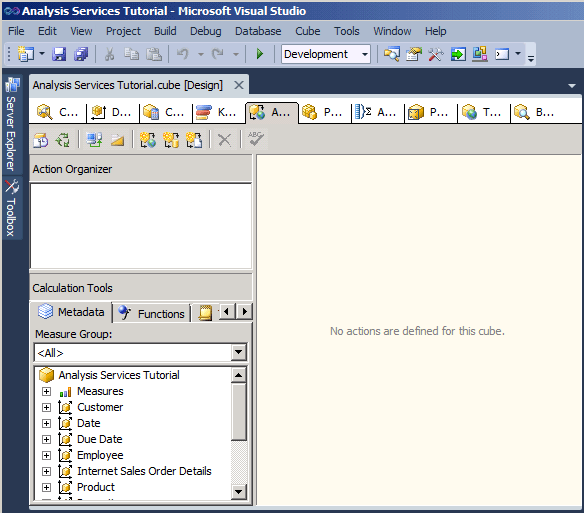Open the Cube menu
This screenshot has height=513, width=584.
[308, 31]
